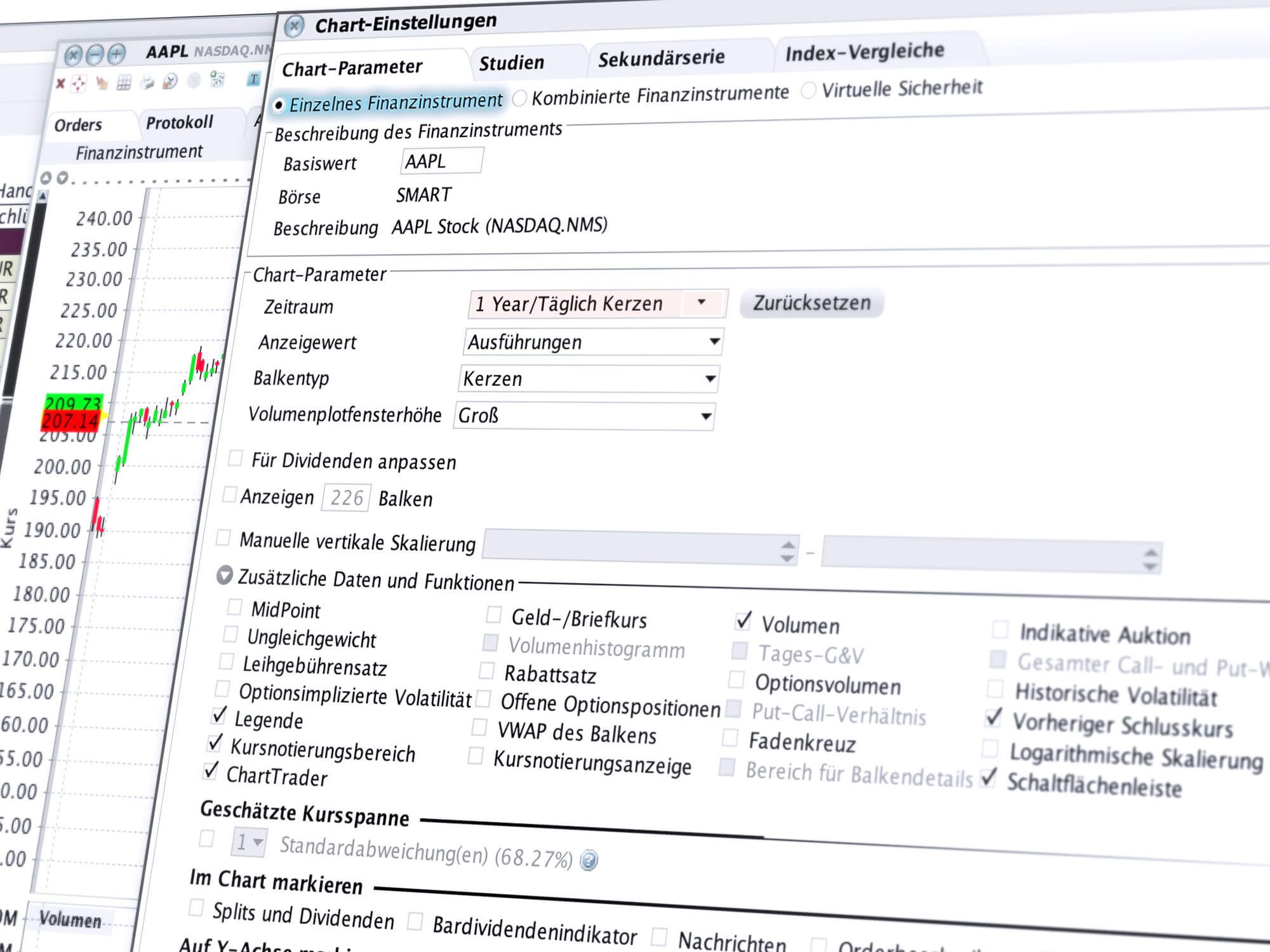Screen dimensions: 1270x952
Task: Select the blue T text annotation icon
Action: click(x=253, y=79)
